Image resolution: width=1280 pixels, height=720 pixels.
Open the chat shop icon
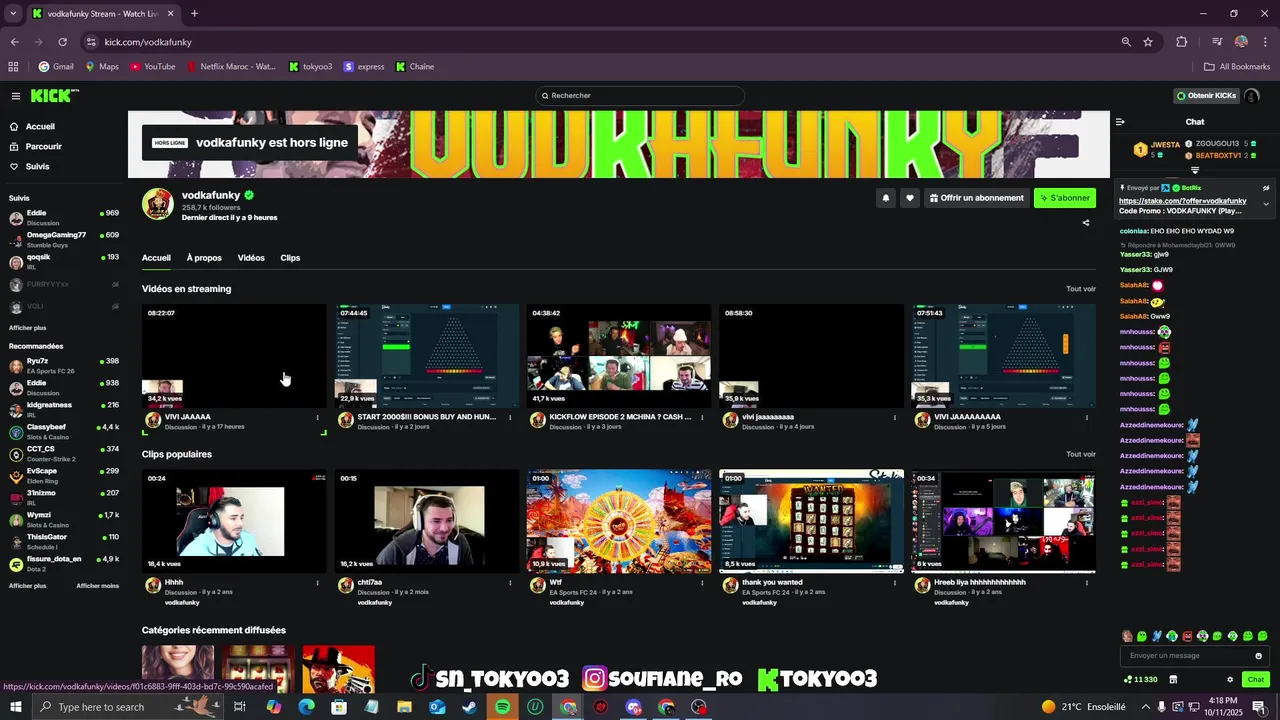coord(1173,680)
